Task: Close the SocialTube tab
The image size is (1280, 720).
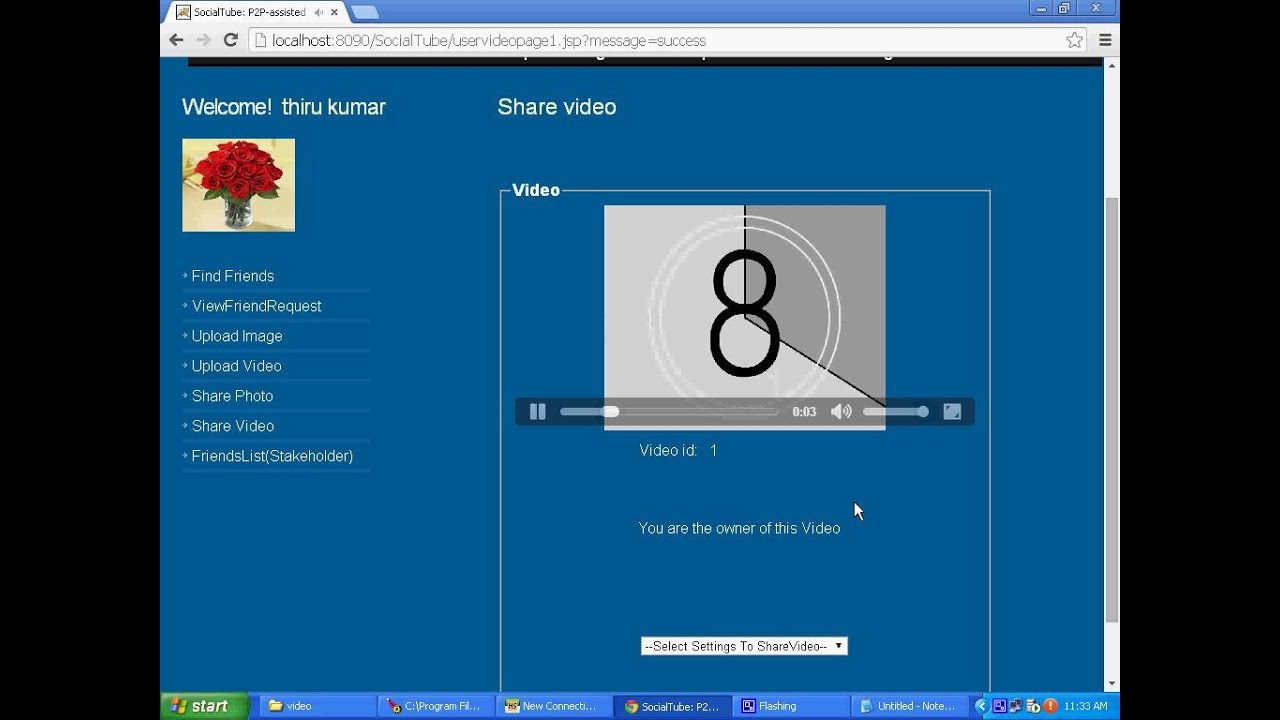Action: 334,12
